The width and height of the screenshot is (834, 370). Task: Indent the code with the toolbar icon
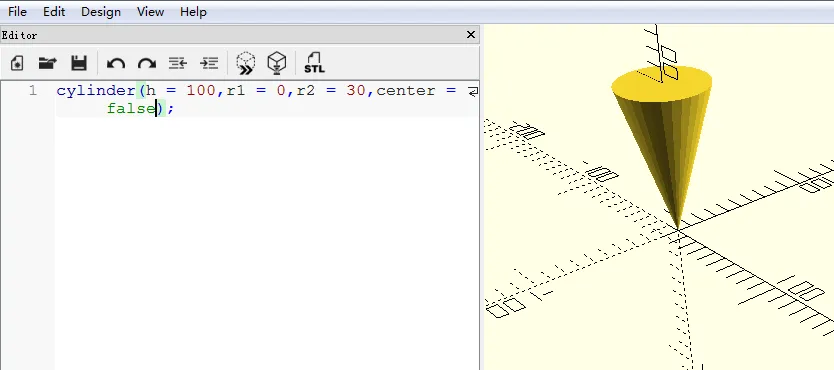[x=209, y=63]
